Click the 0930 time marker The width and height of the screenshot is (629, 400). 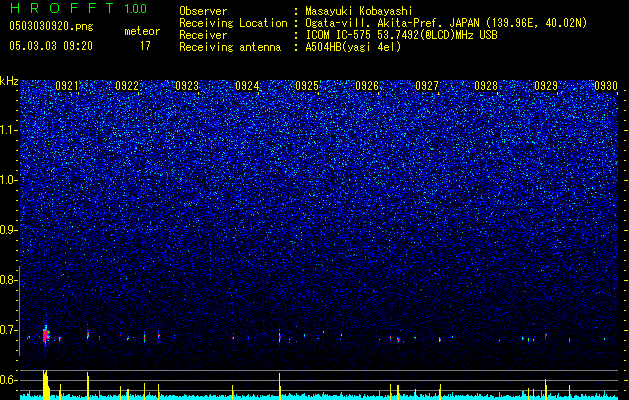[606, 86]
